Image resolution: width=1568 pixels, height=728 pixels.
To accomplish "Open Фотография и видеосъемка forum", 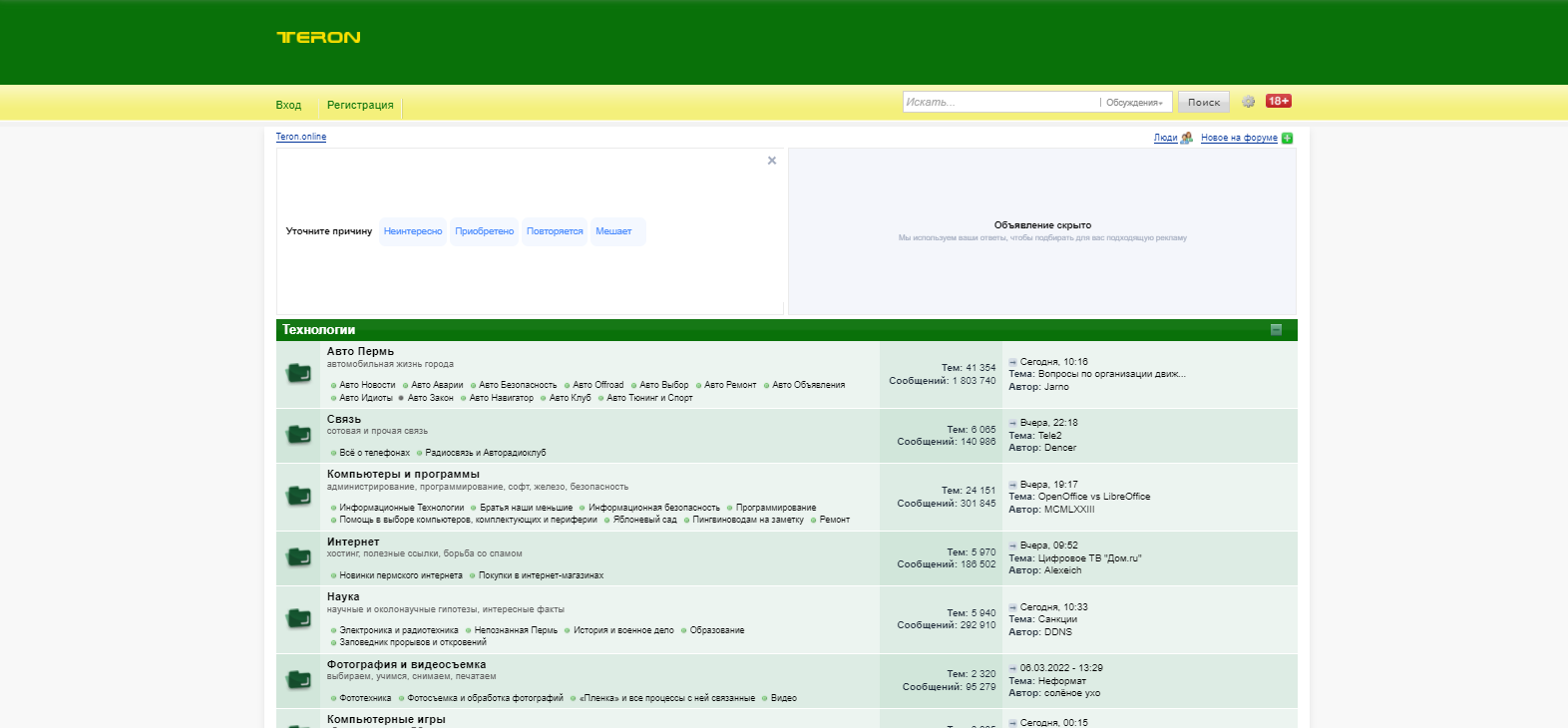I will pos(406,664).
